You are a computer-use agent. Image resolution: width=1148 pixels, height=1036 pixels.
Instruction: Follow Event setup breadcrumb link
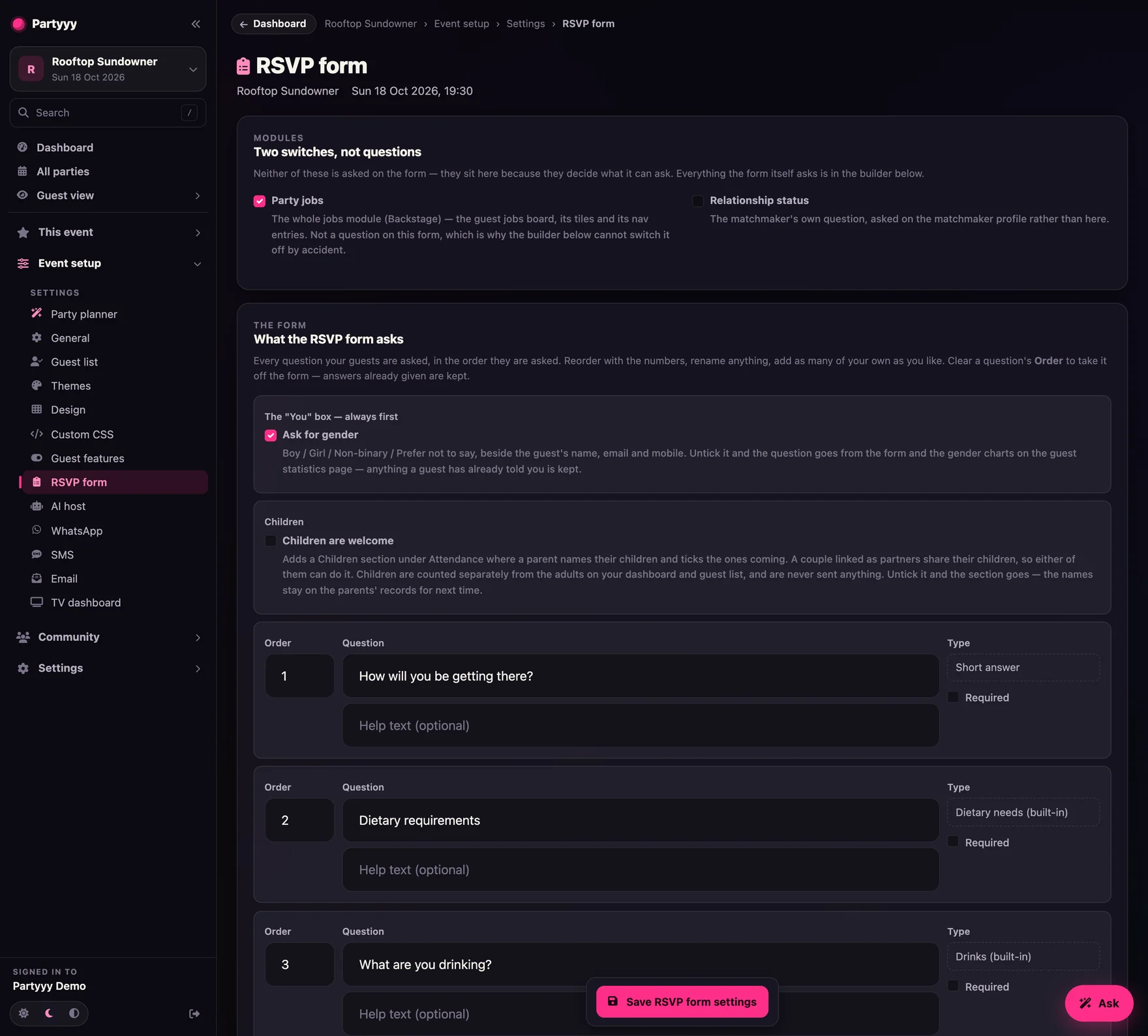pyautogui.click(x=462, y=24)
